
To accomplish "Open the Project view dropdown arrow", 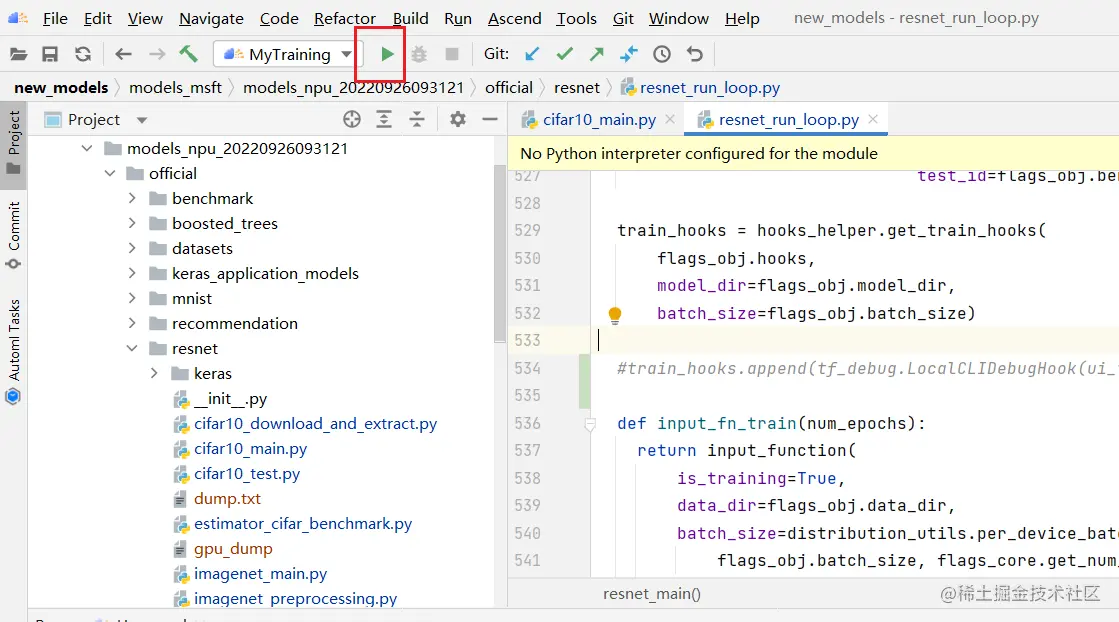I will click(x=142, y=120).
